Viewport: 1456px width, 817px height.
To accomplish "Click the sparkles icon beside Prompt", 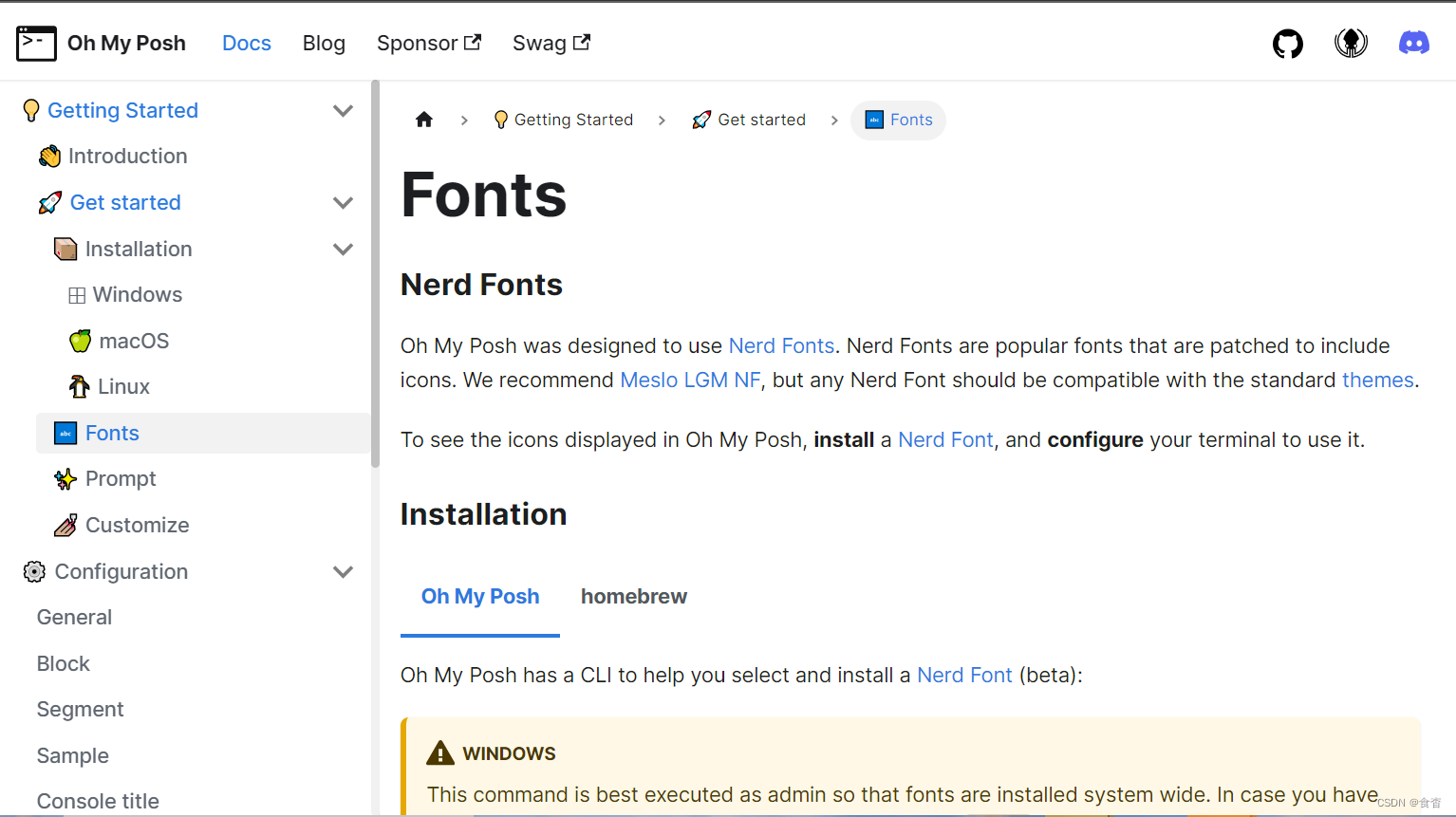I will [65, 479].
